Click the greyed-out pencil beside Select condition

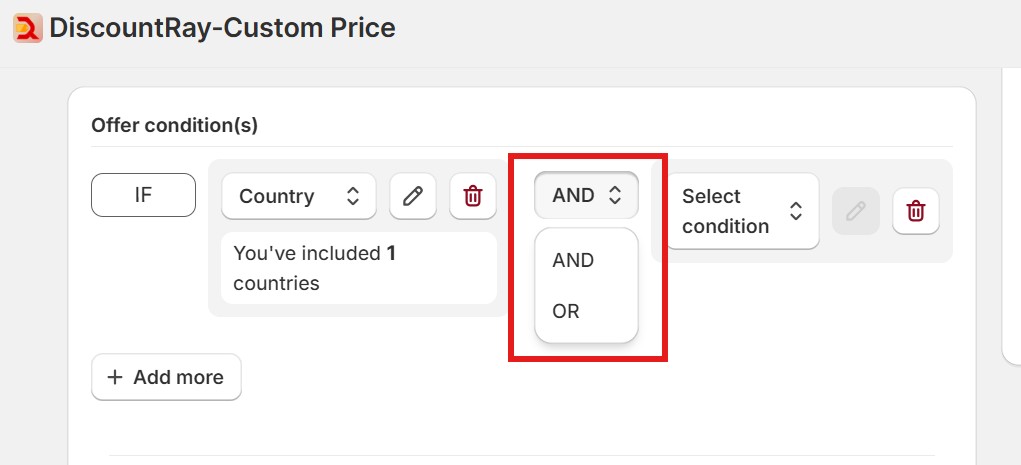[x=856, y=211]
